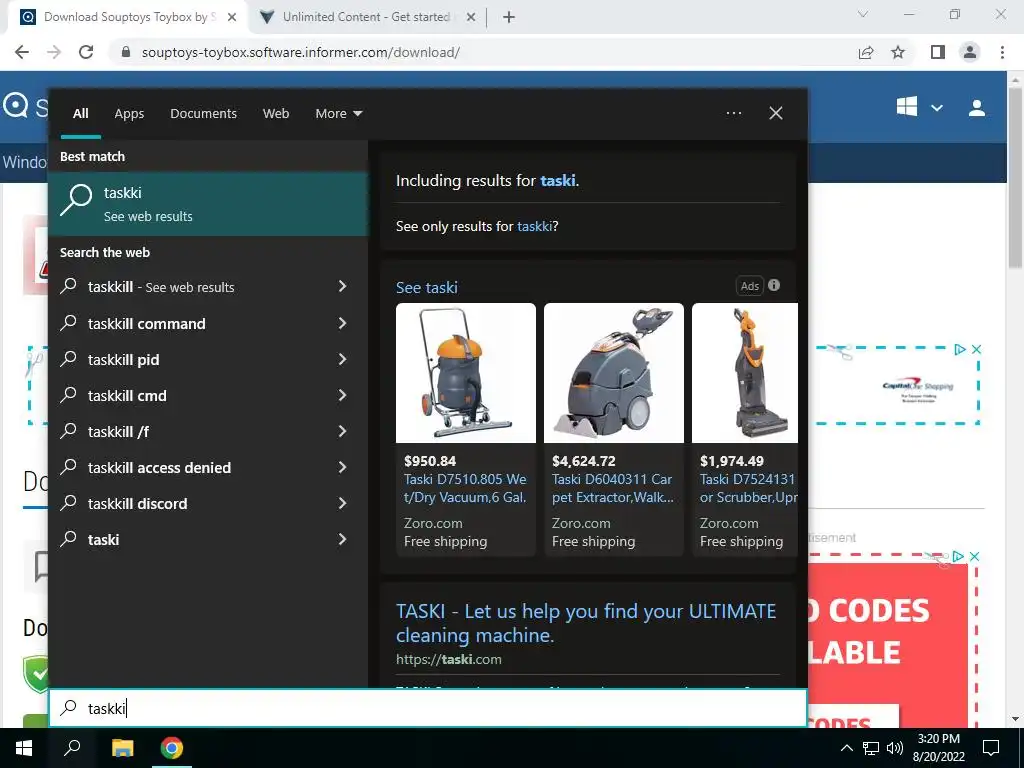This screenshot has height=768, width=1024.
Task: Expand arrow for taskkill command suggestion
Action: (x=342, y=323)
